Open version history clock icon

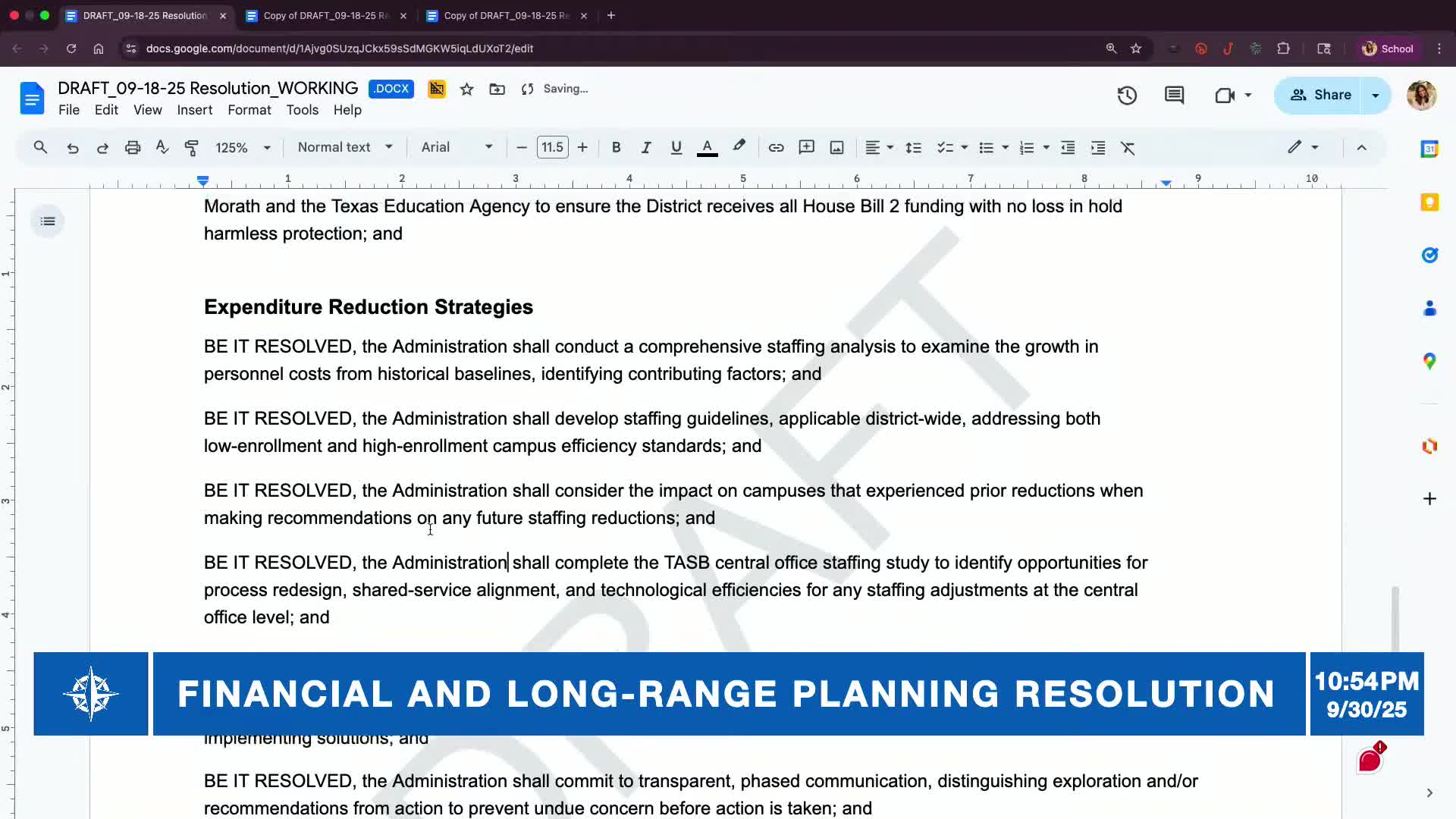pyautogui.click(x=1127, y=95)
